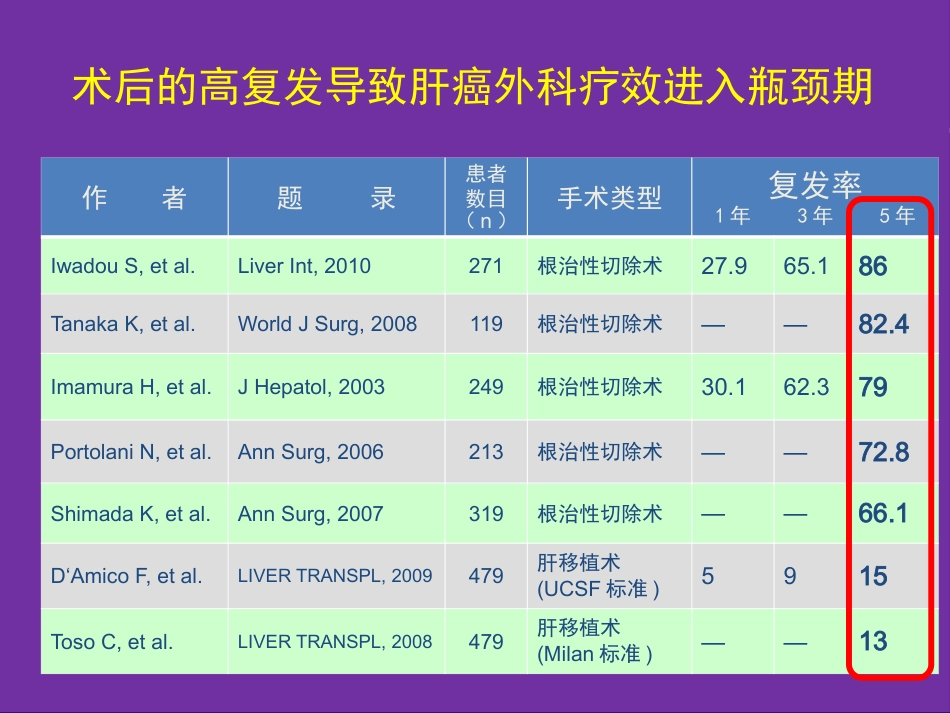Viewport: 950px width, 713px height.
Task: Click the Ann Surg, 2006 citation
Action: tap(310, 452)
